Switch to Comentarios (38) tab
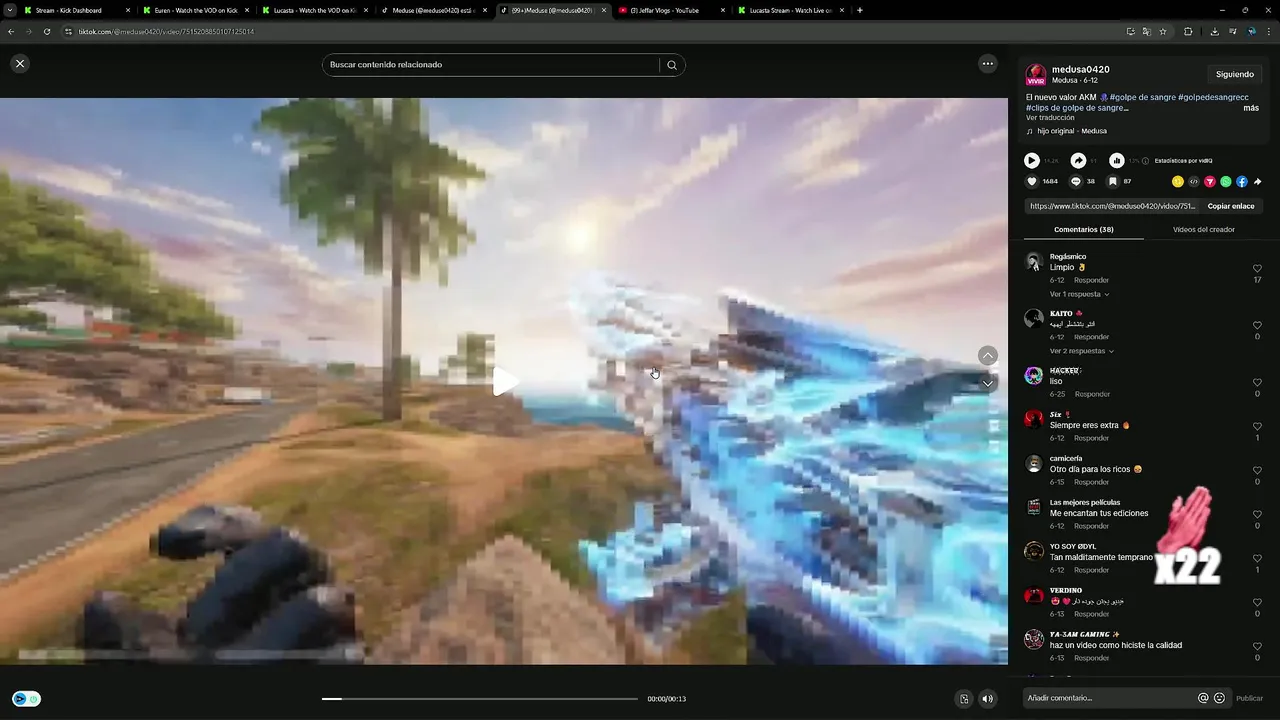This screenshot has width=1280, height=720. 1084,230
